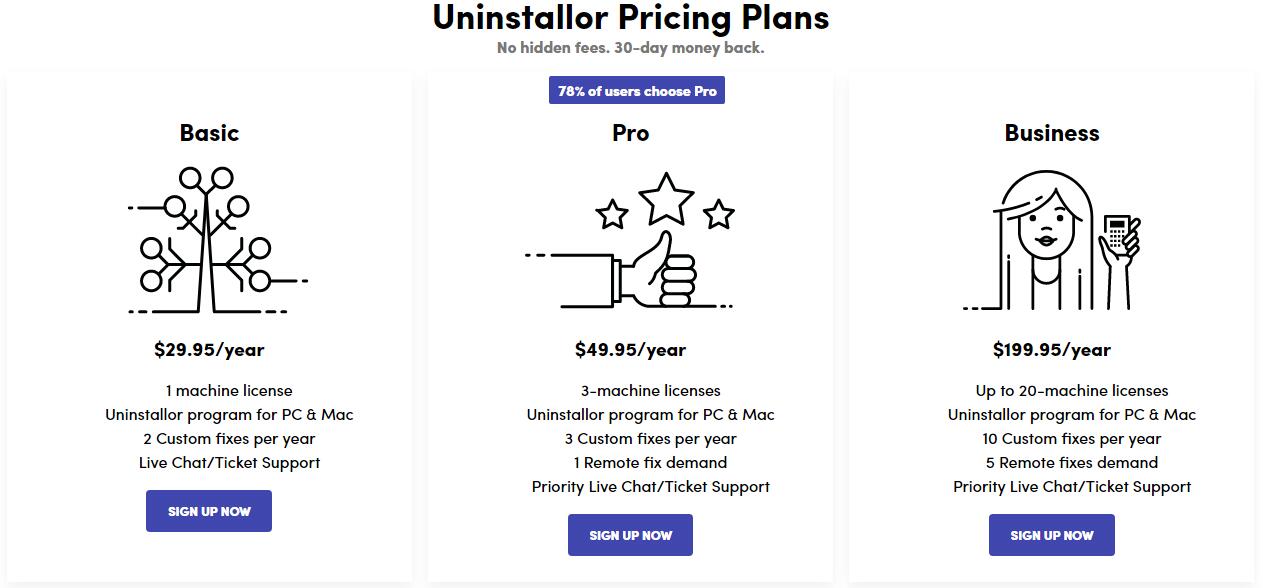1263x588 pixels.
Task: Click '2 Custom fixes per year' line
Action: click(229, 439)
